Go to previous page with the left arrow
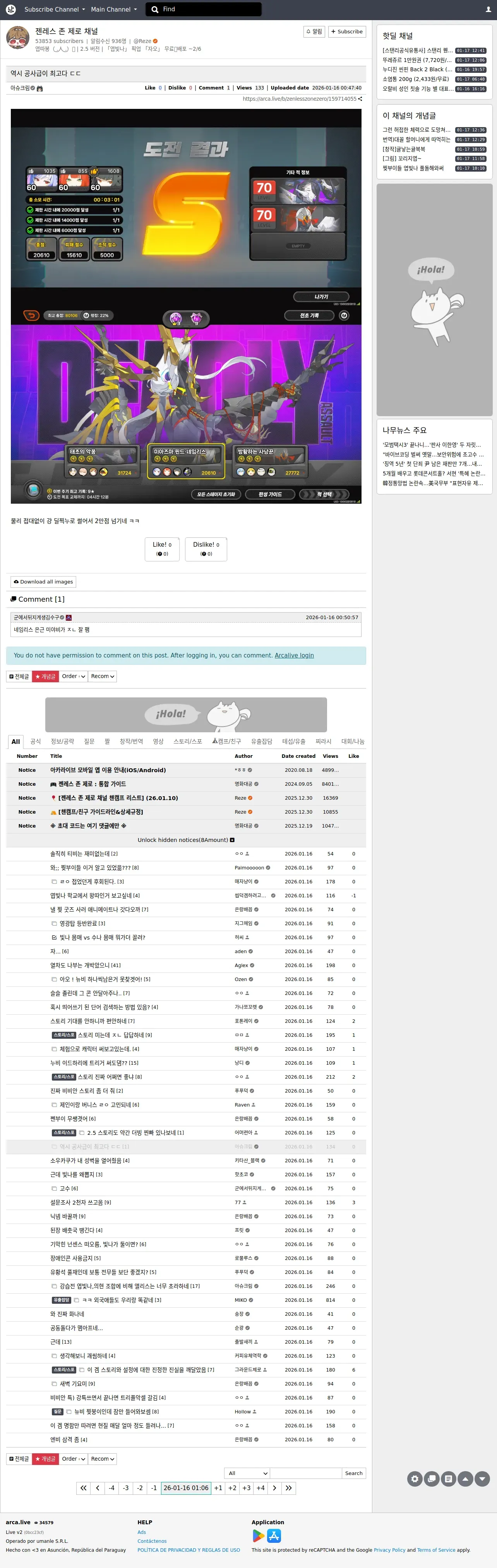The image size is (497, 1568). tap(97, 1488)
